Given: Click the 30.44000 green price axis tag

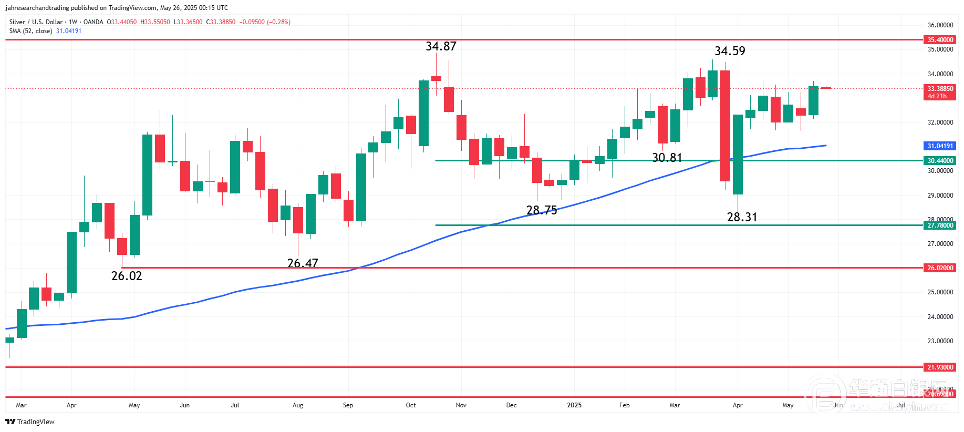Looking at the screenshot, I should [x=938, y=160].
